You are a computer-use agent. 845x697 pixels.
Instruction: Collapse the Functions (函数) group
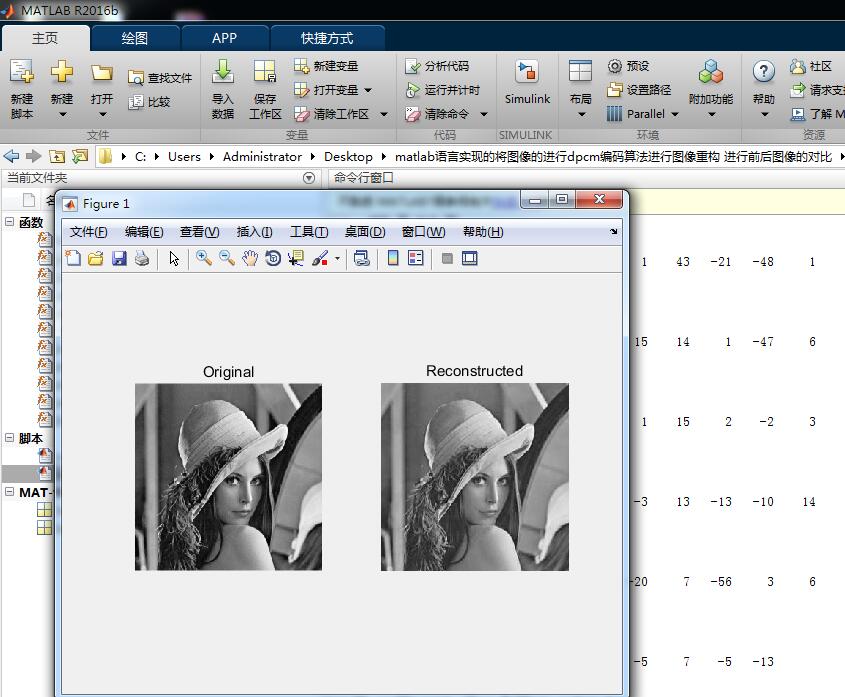(x=9, y=222)
